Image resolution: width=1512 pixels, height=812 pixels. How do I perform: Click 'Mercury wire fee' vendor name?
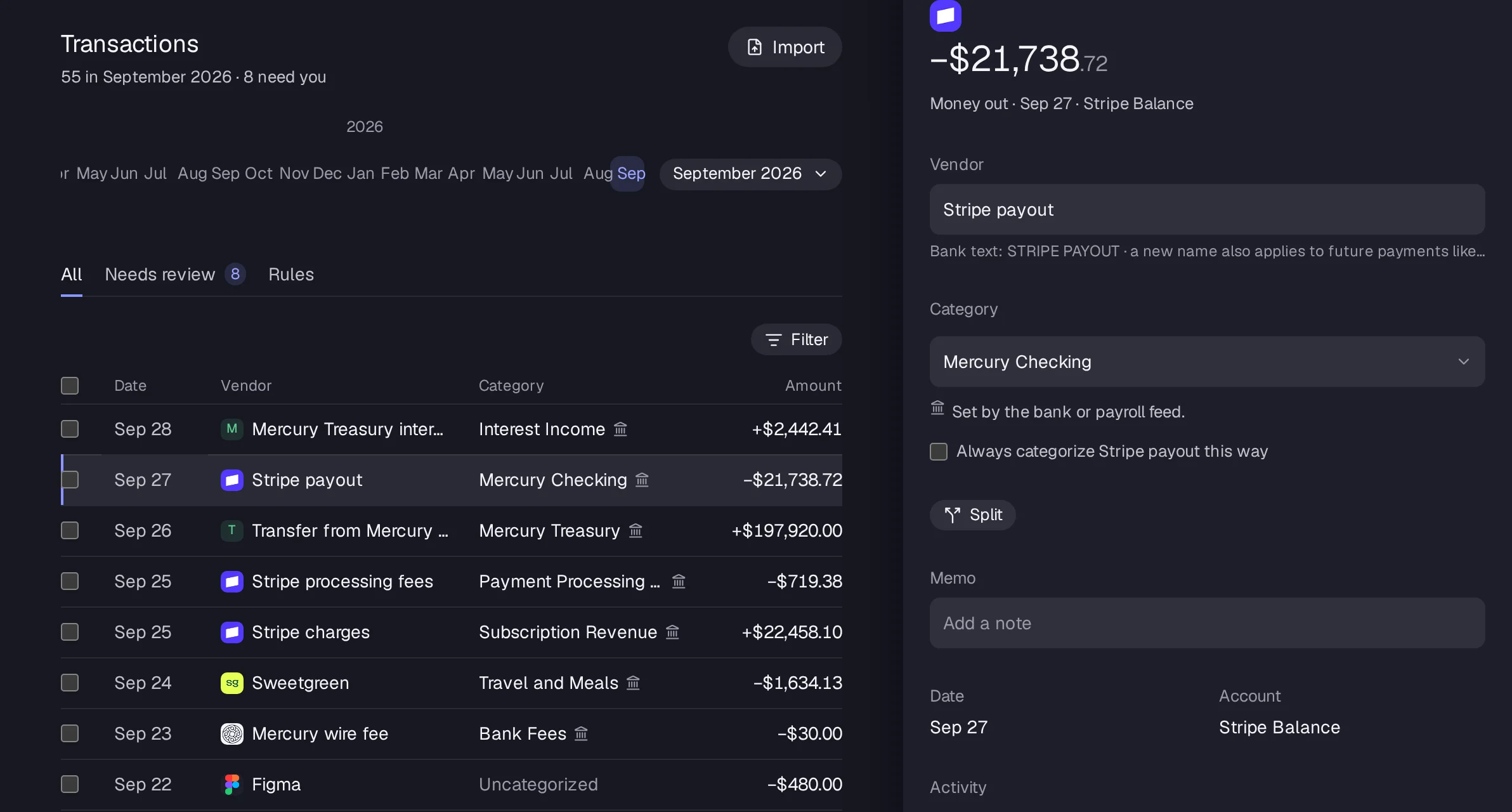(x=320, y=734)
